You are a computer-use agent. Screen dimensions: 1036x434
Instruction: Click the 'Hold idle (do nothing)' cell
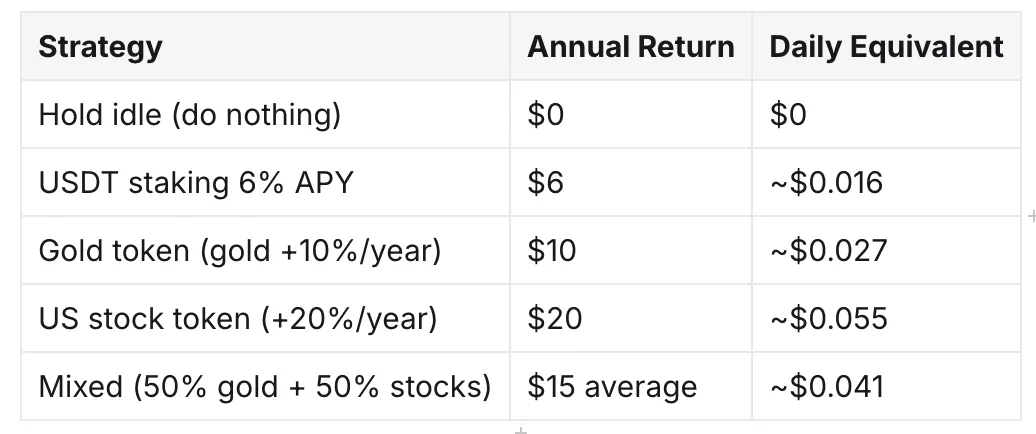(x=265, y=114)
